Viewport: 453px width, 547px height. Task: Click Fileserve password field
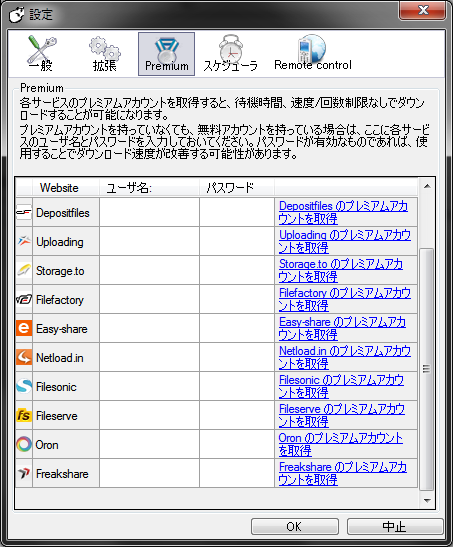click(237, 415)
